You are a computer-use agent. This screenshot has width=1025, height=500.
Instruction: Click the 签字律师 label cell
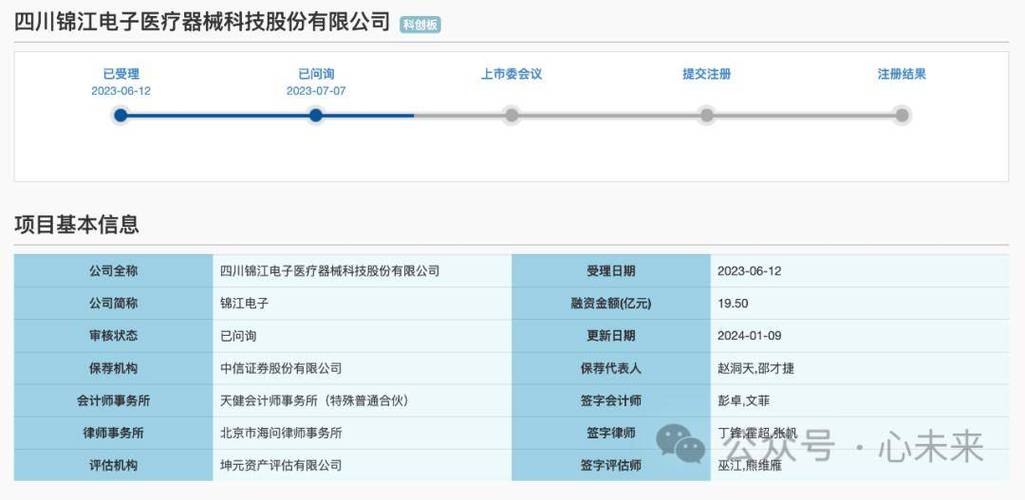coord(611,433)
